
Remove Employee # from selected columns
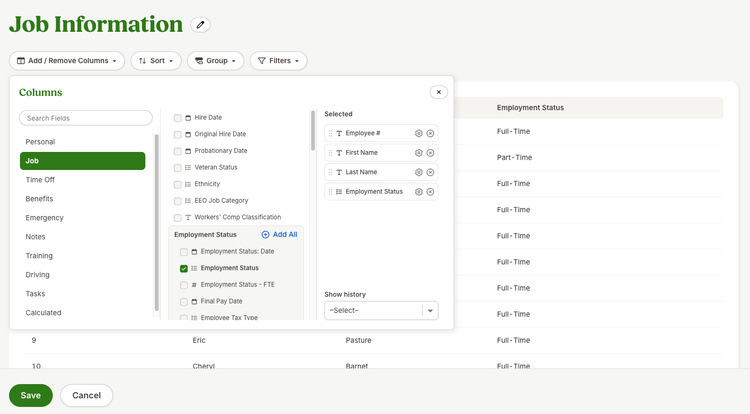click(x=430, y=133)
